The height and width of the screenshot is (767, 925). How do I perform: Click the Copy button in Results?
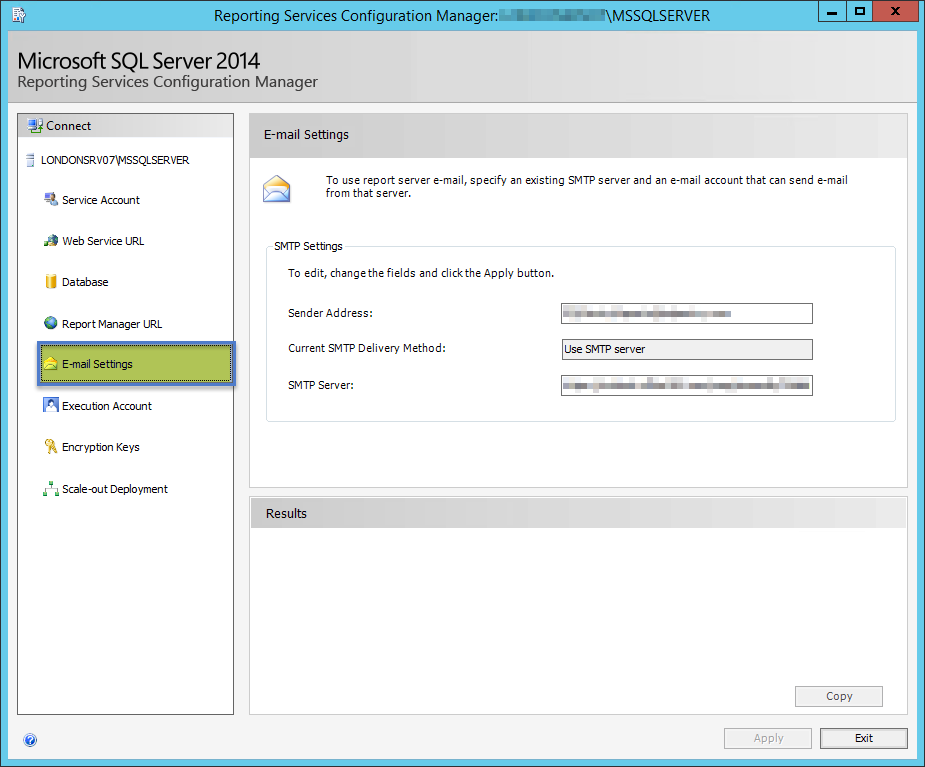838,696
